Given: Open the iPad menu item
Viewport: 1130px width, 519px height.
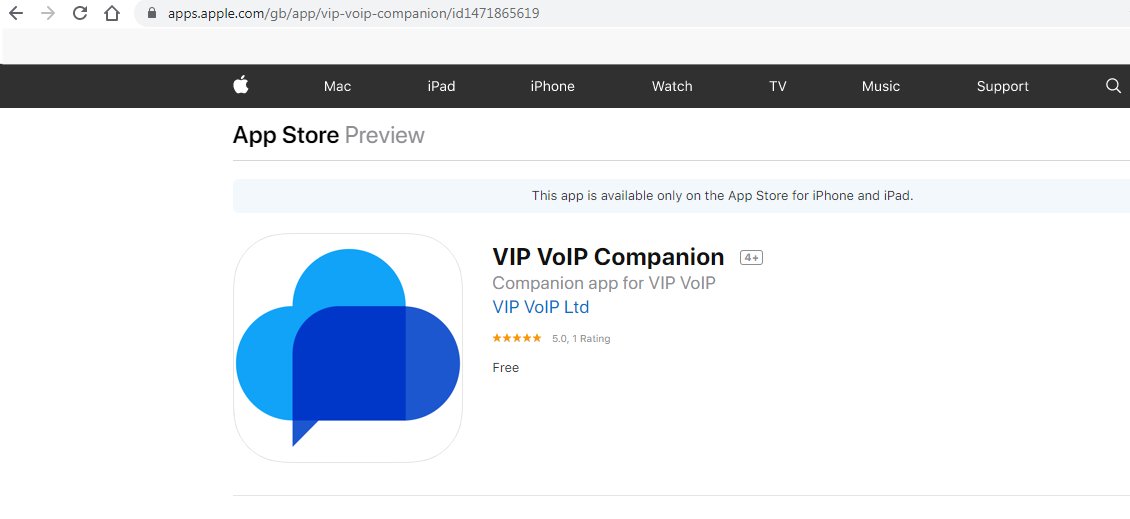Looking at the screenshot, I should [x=441, y=86].
